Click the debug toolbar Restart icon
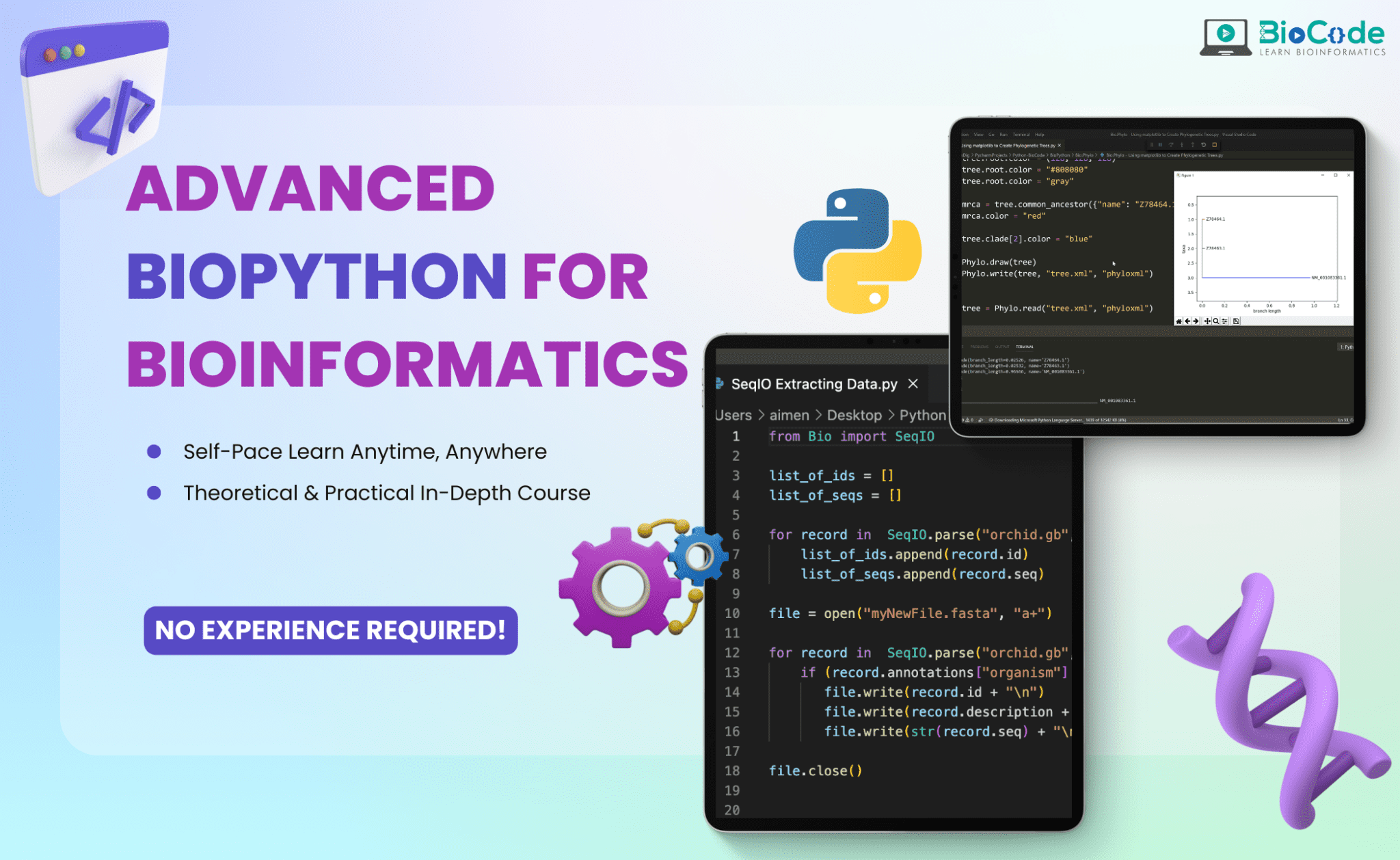Screen dimensions: 1400x860 pos(1203,145)
